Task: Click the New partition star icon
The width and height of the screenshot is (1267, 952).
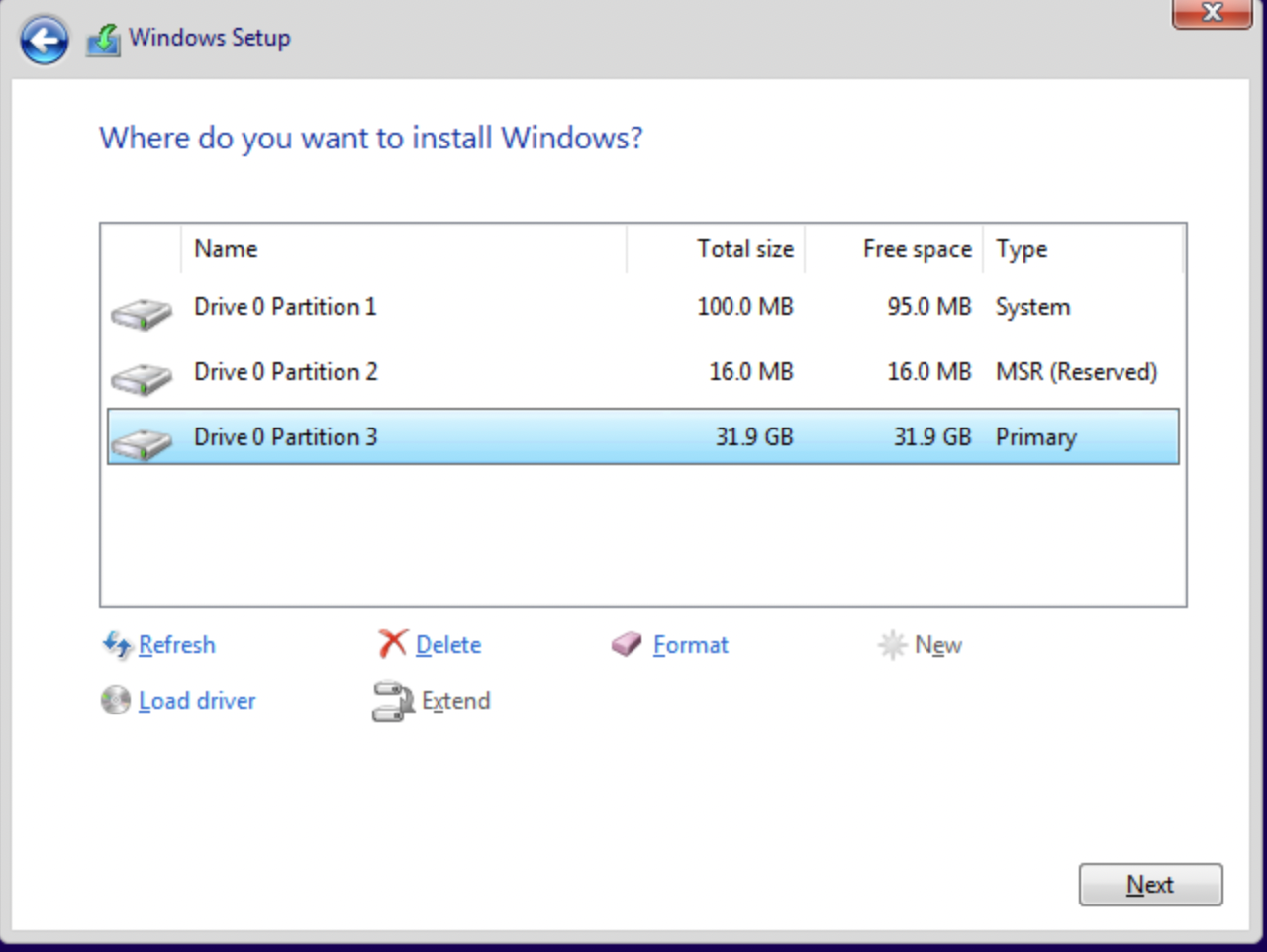Action: [892, 645]
